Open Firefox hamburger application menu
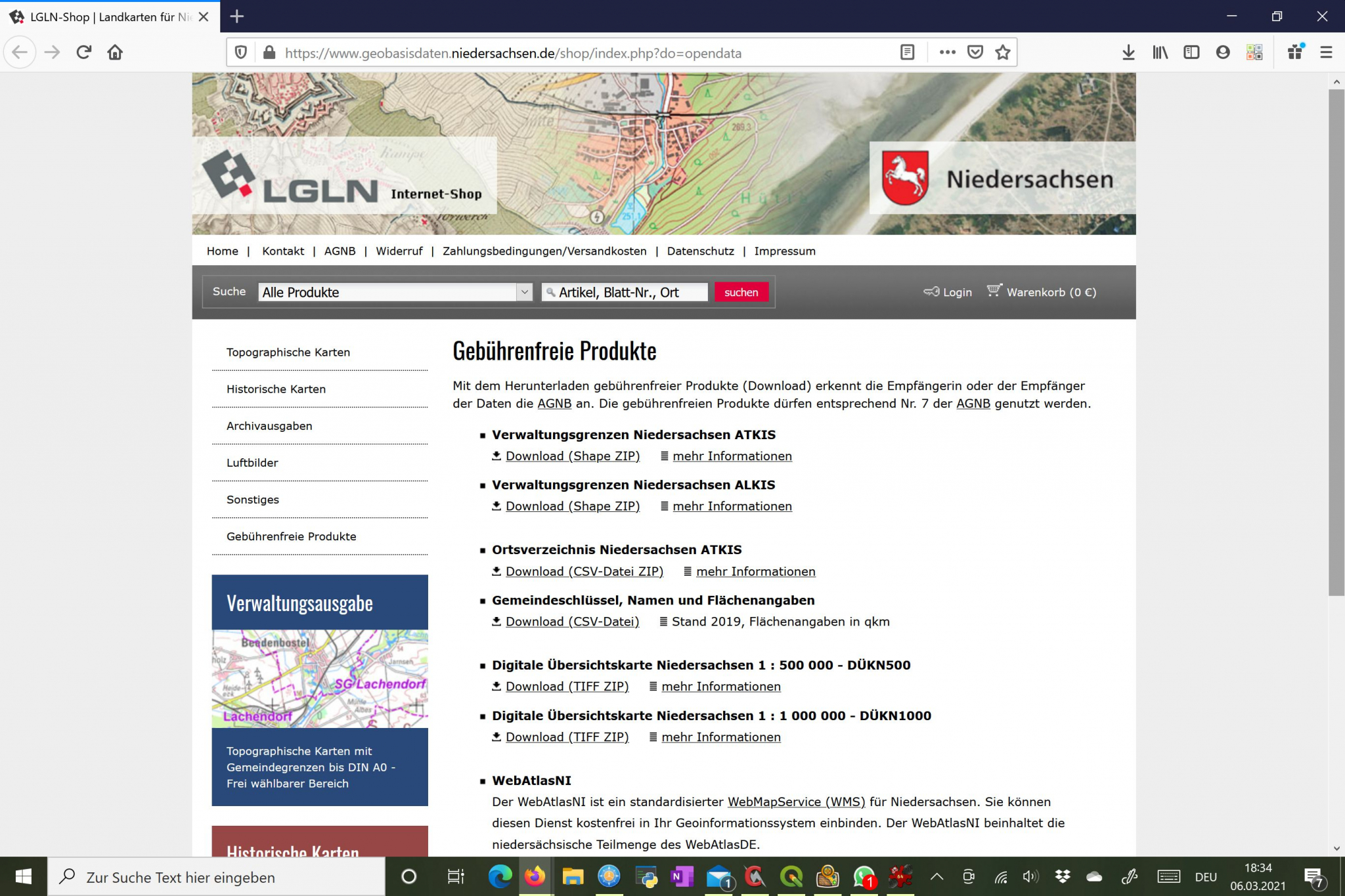 (x=1326, y=53)
